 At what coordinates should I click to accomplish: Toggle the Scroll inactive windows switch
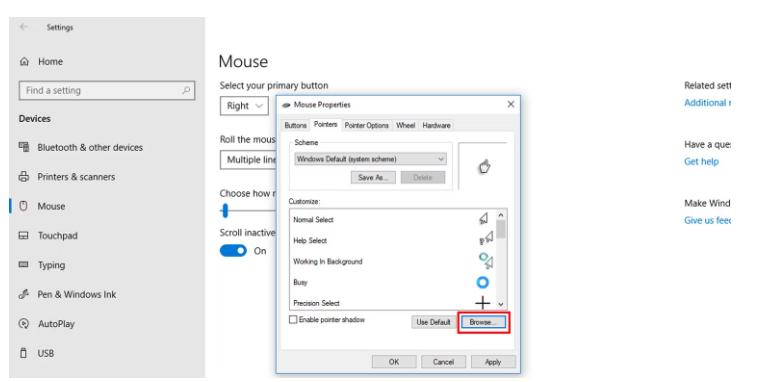click(233, 251)
